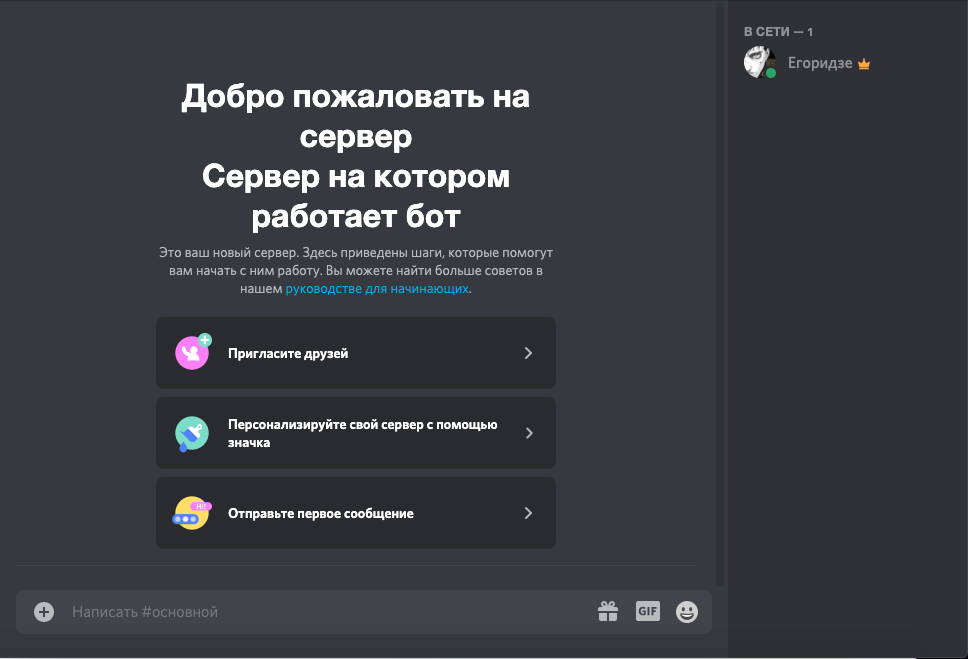Select the Егоридзе username in member list
Screen dimensions: 968x659
click(819, 63)
